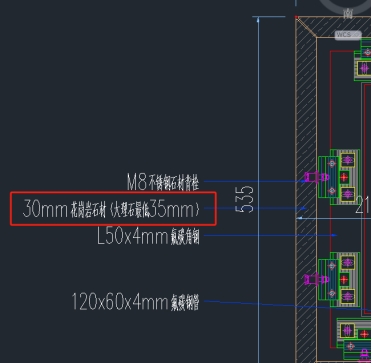The height and width of the screenshot is (363, 372).
Task: Select the yellow anchor block at top right
Action: [364, 68]
